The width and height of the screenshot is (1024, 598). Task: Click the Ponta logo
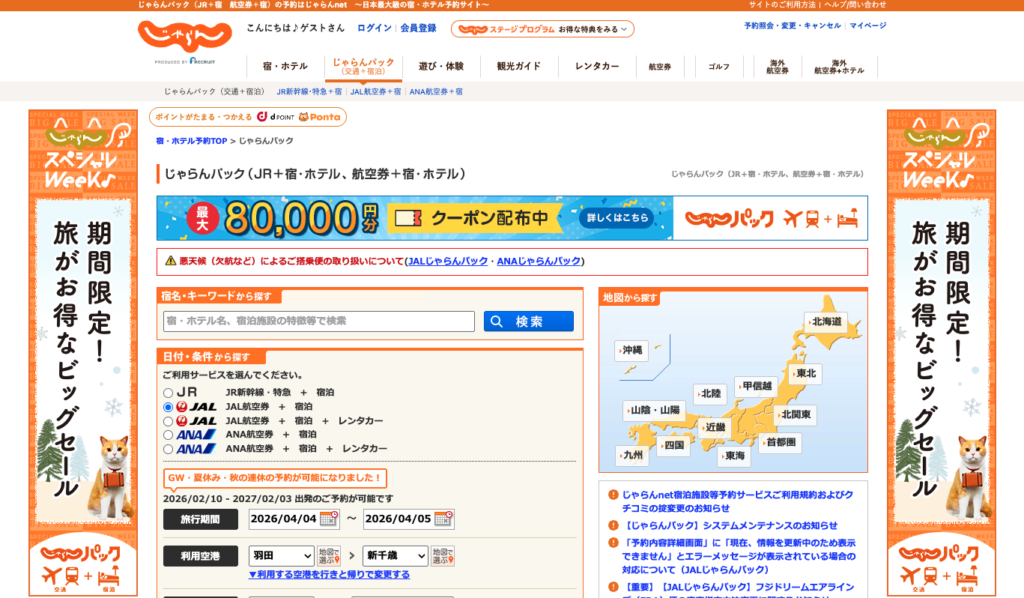[320, 117]
